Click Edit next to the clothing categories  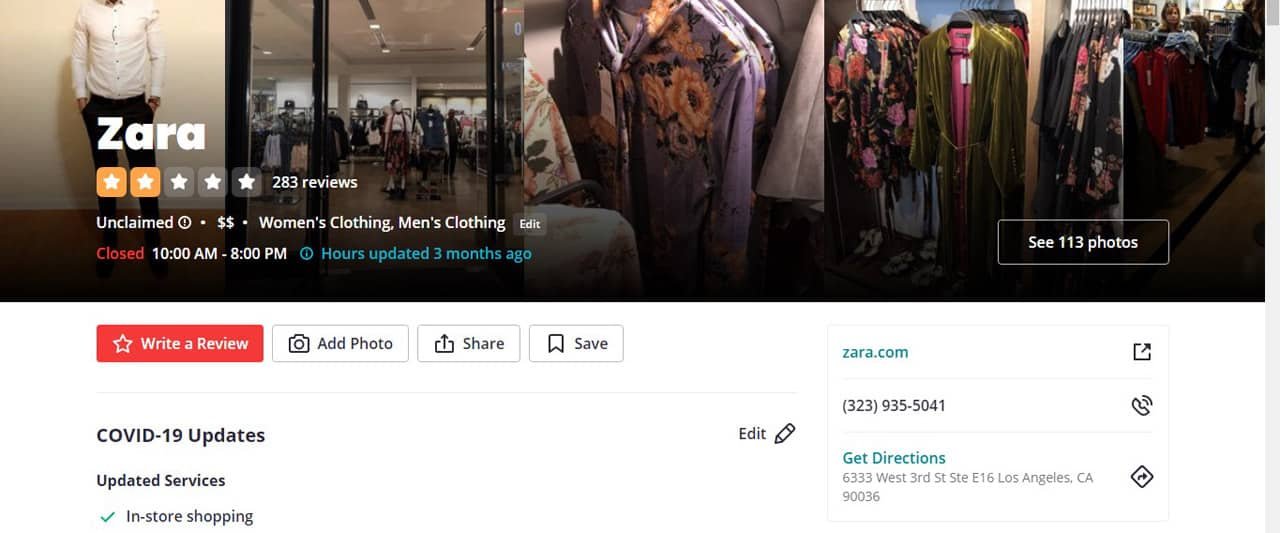(529, 224)
